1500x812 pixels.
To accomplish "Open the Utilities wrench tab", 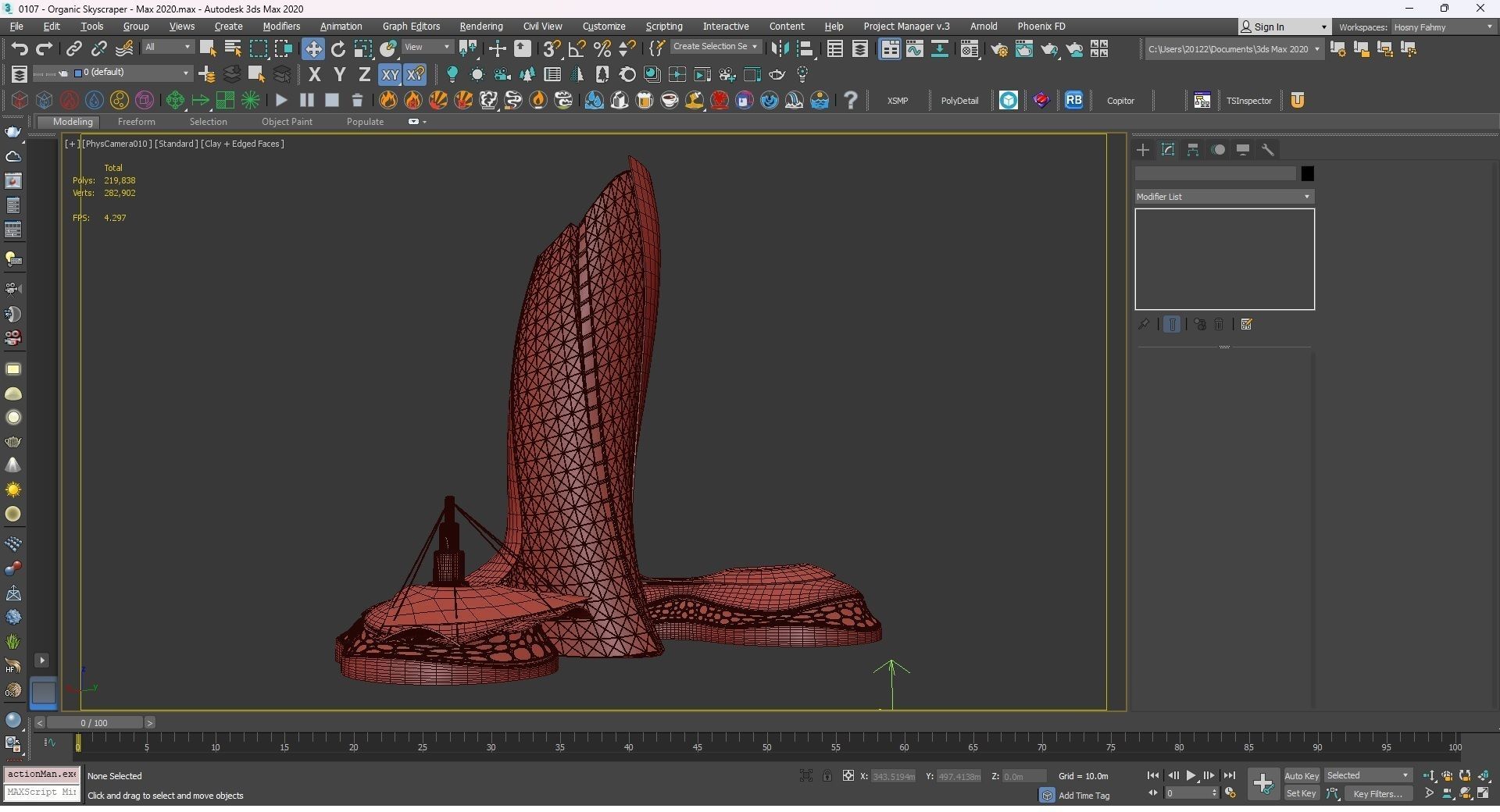I will pyautogui.click(x=1268, y=150).
